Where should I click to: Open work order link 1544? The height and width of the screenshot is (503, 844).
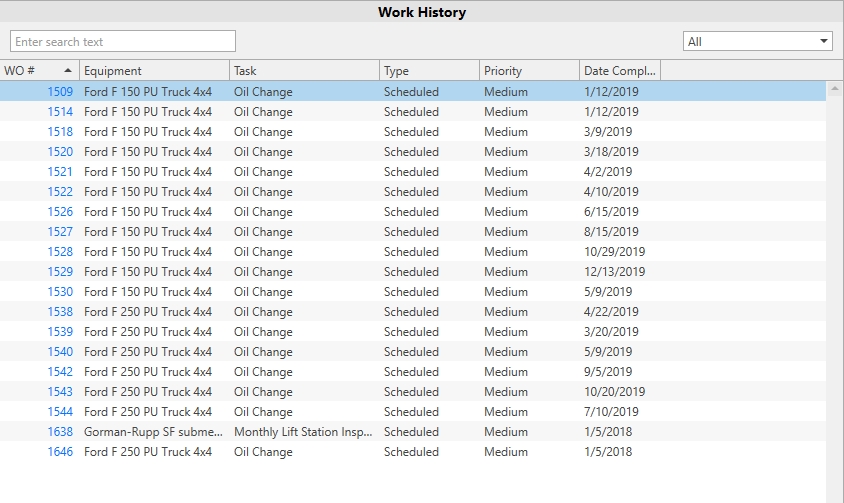[60, 411]
